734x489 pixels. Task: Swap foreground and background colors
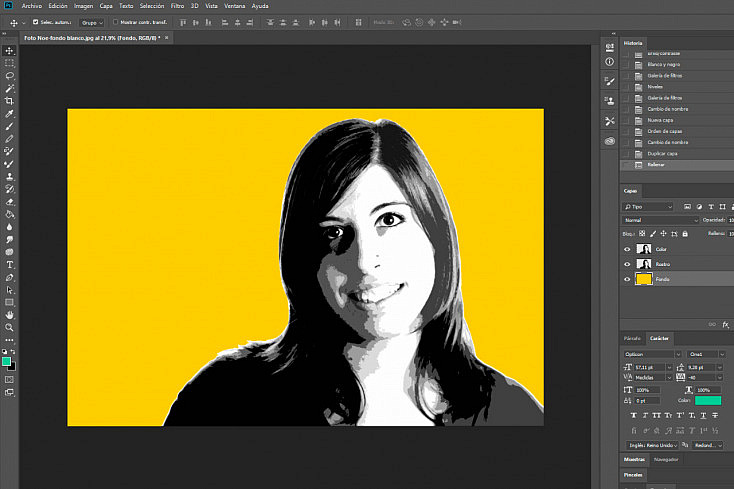point(13,351)
